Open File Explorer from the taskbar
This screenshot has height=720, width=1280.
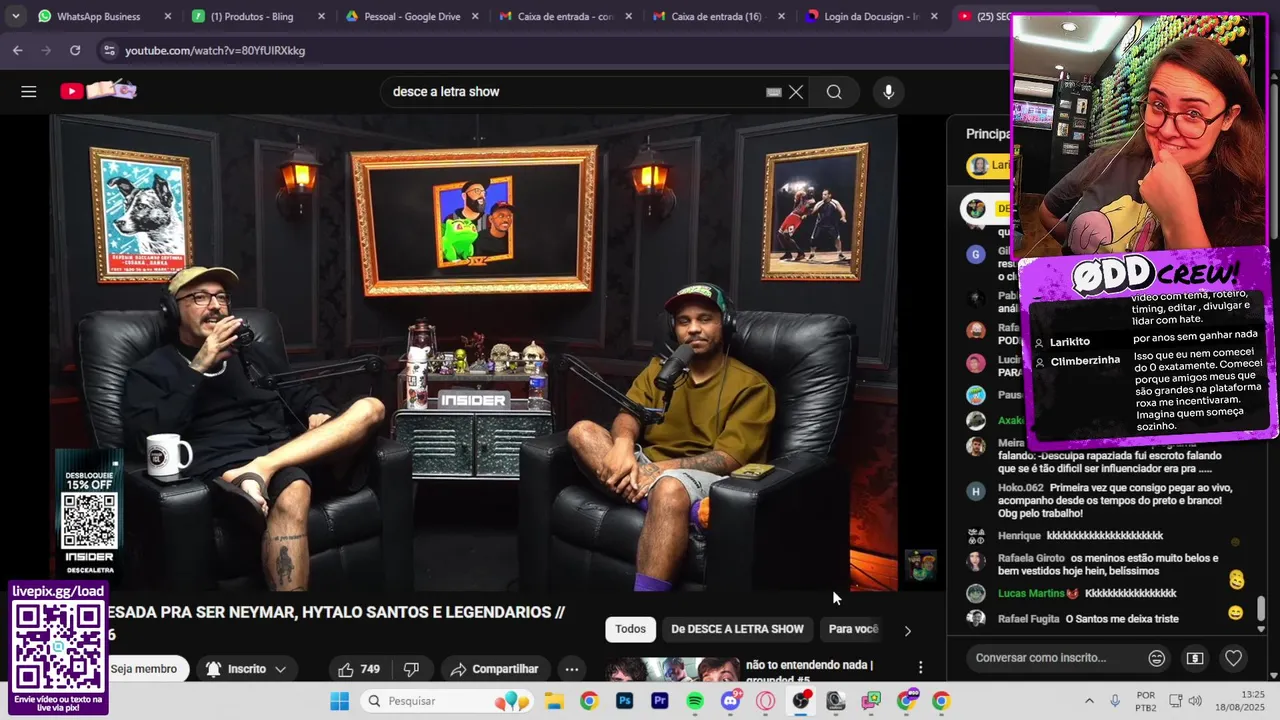click(x=553, y=701)
